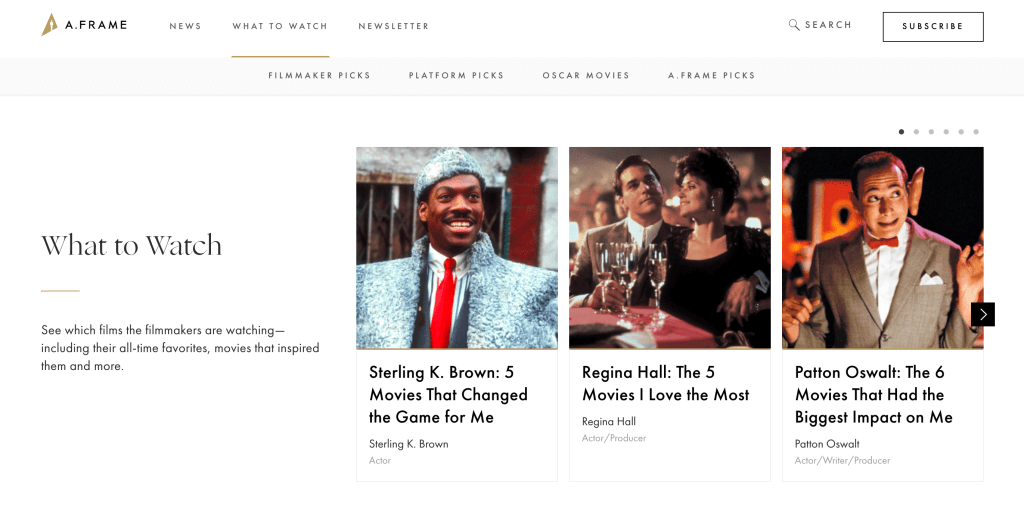Viewport: 1024px width, 508px height.
Task: Advance carousel with the next arrow
Action: click(x=982, y=314)
